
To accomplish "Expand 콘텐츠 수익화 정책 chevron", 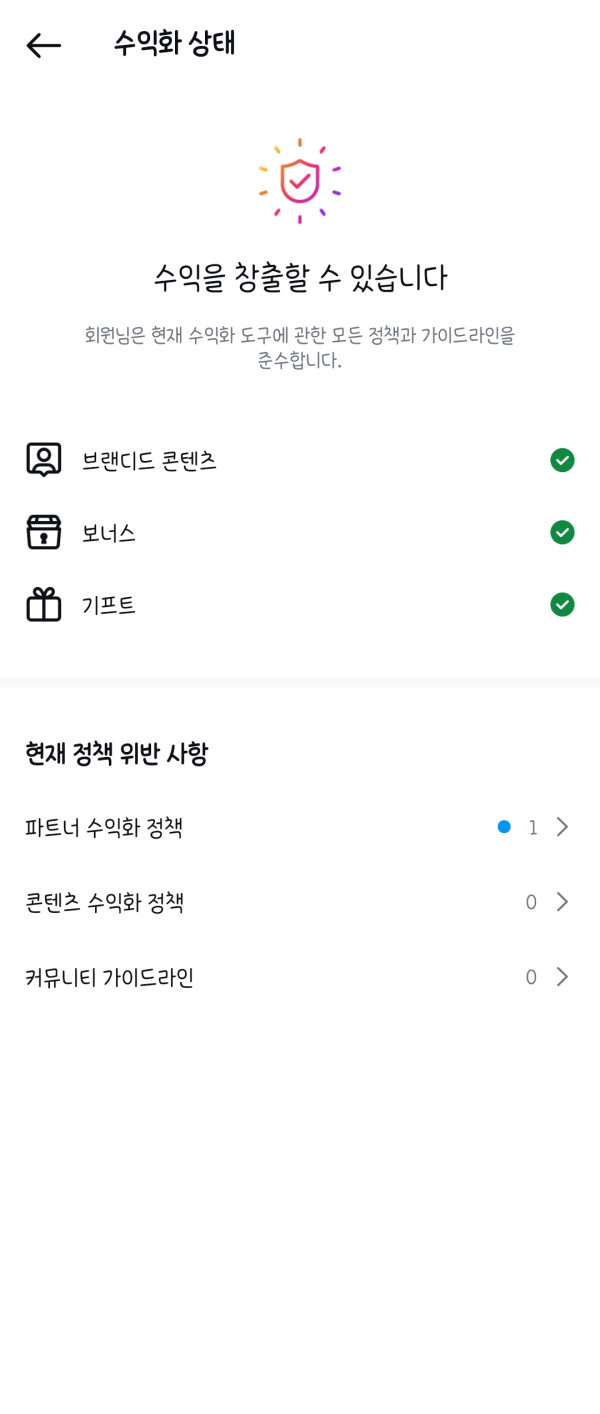I will point(563,902).
